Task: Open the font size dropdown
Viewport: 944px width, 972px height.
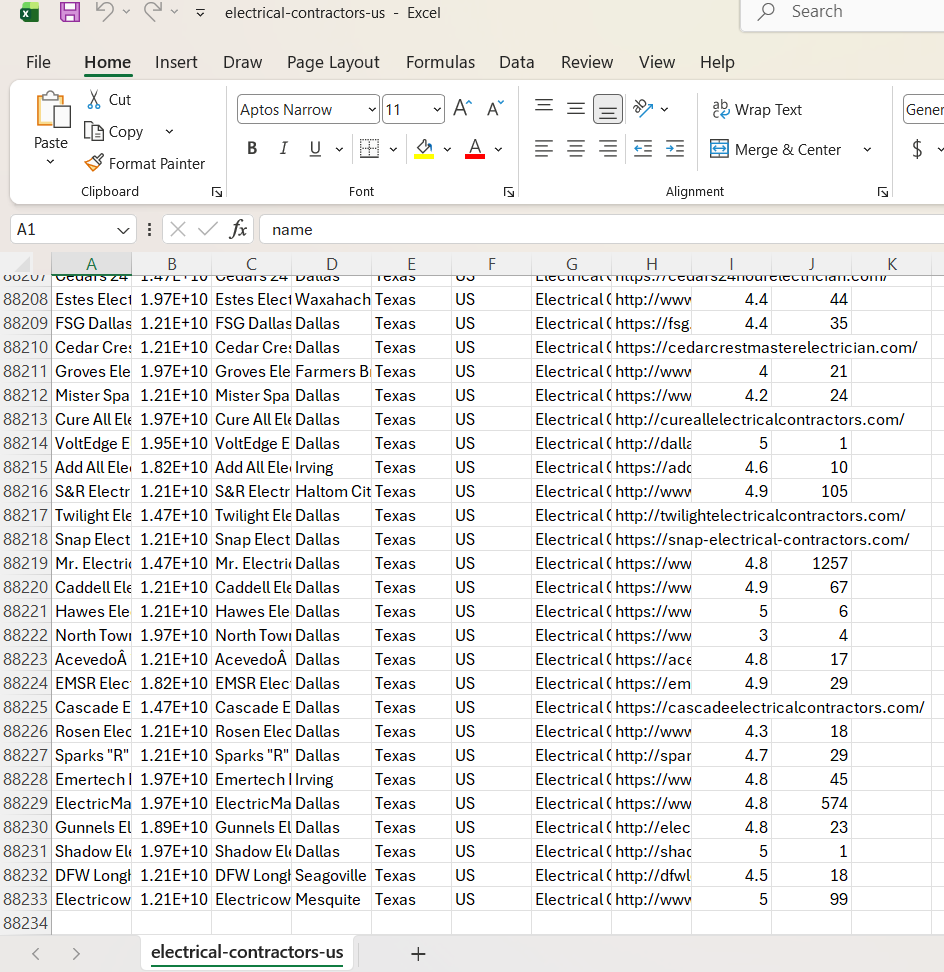Action: click(437, 110)
